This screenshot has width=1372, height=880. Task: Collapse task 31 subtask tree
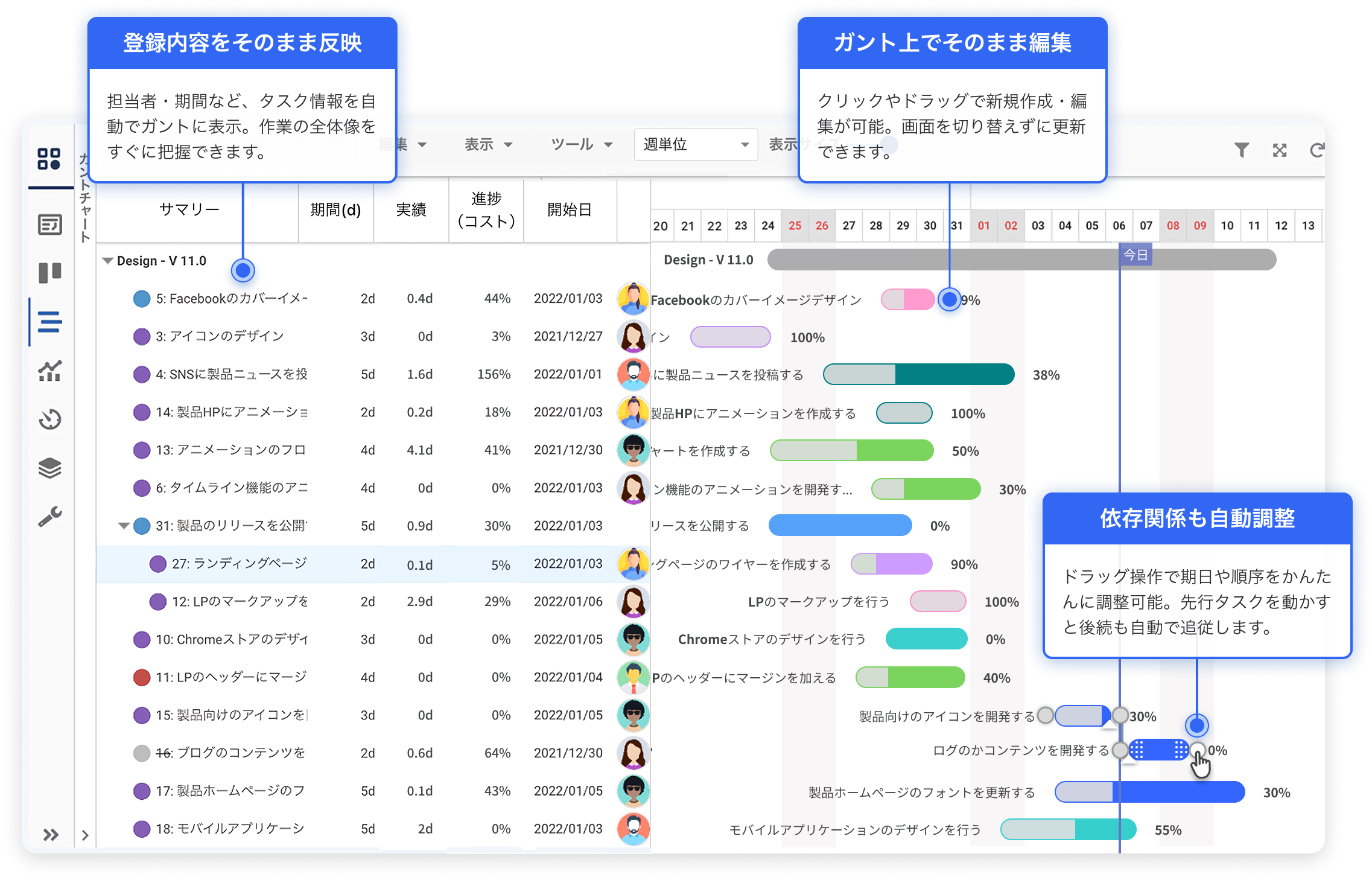[x=124, y=526]
